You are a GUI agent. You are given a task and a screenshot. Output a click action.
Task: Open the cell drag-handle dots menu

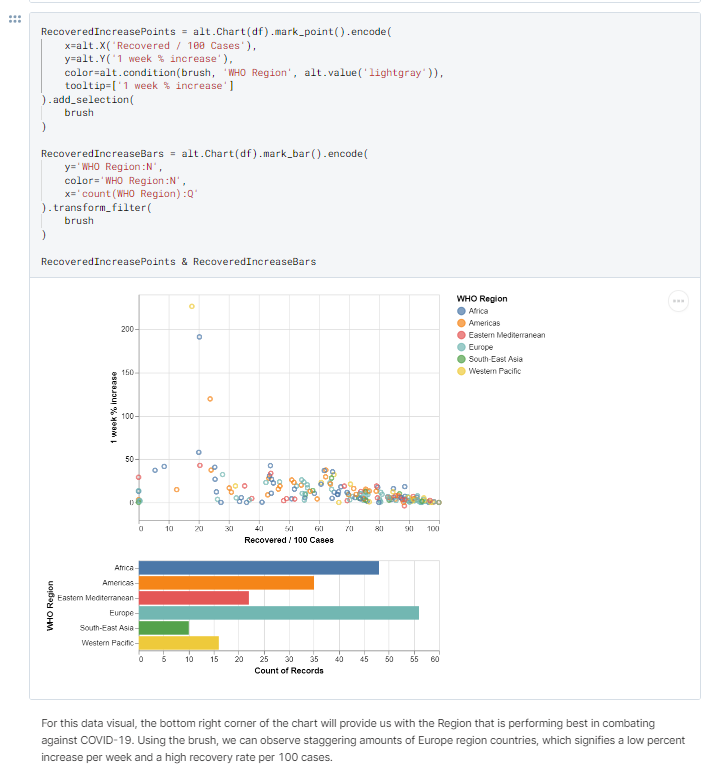tap(15, 19)
